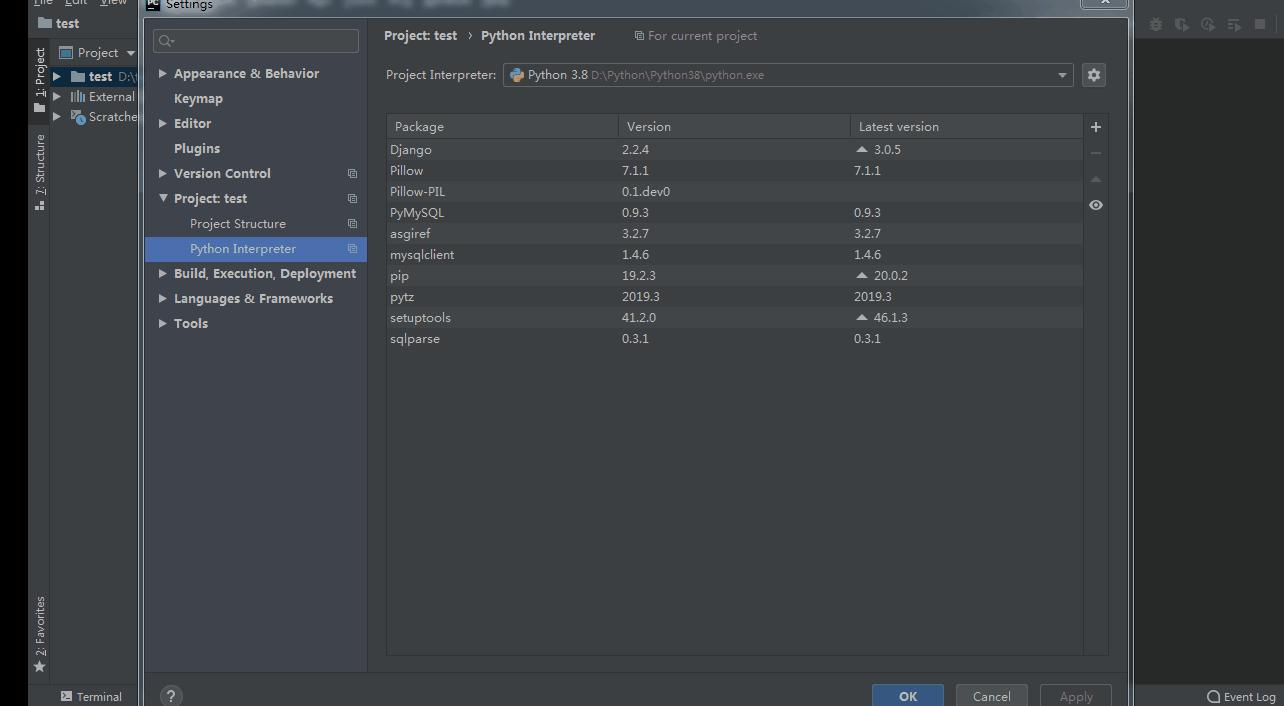Viewport: 1284px width, 706px height.
Task: Focus the settings search field
Action: tap(256, 41)
